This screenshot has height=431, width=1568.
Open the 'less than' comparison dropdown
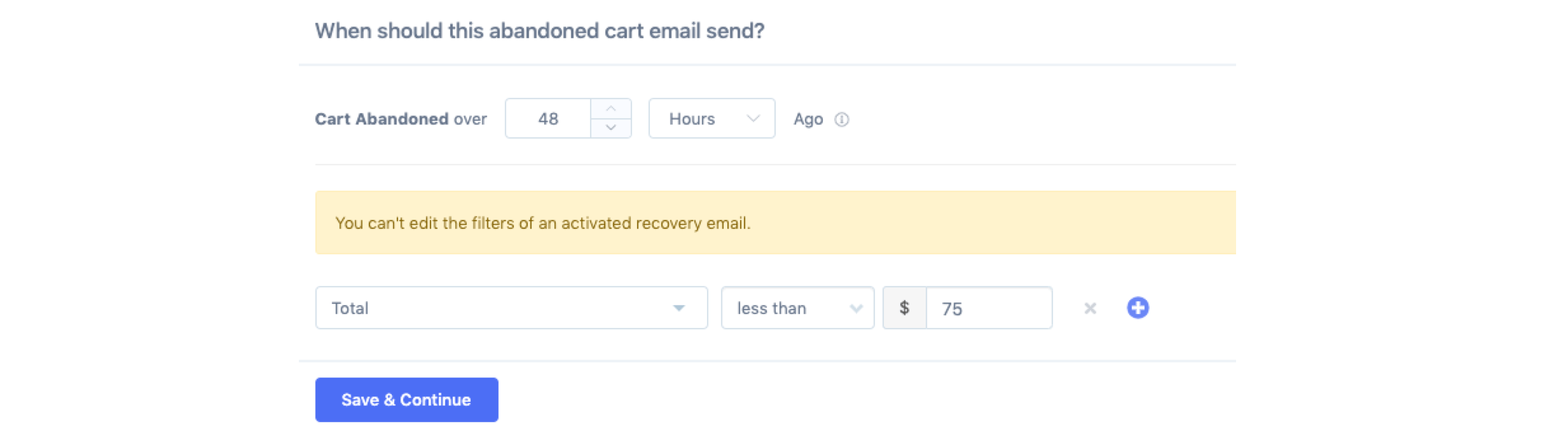(x=797, y=308)
